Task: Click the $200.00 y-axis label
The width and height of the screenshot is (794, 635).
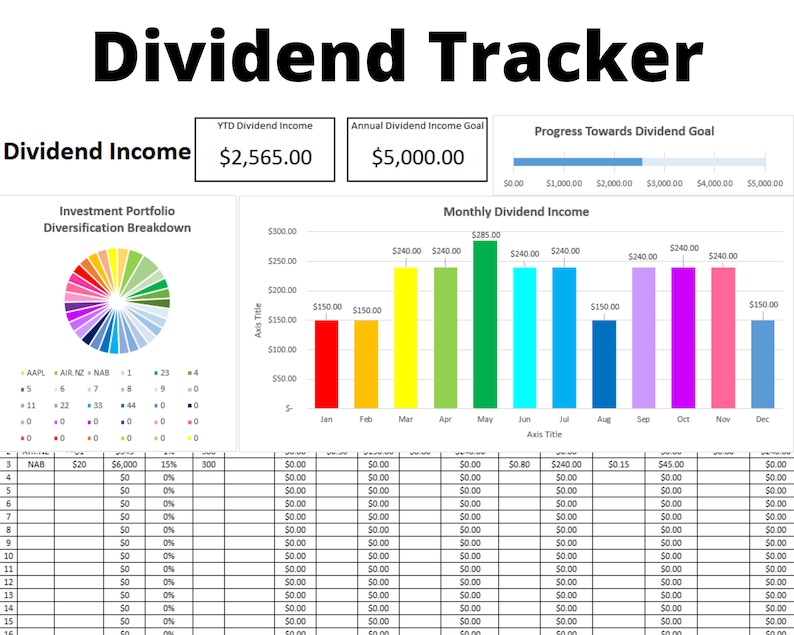Action: point(282,290)
